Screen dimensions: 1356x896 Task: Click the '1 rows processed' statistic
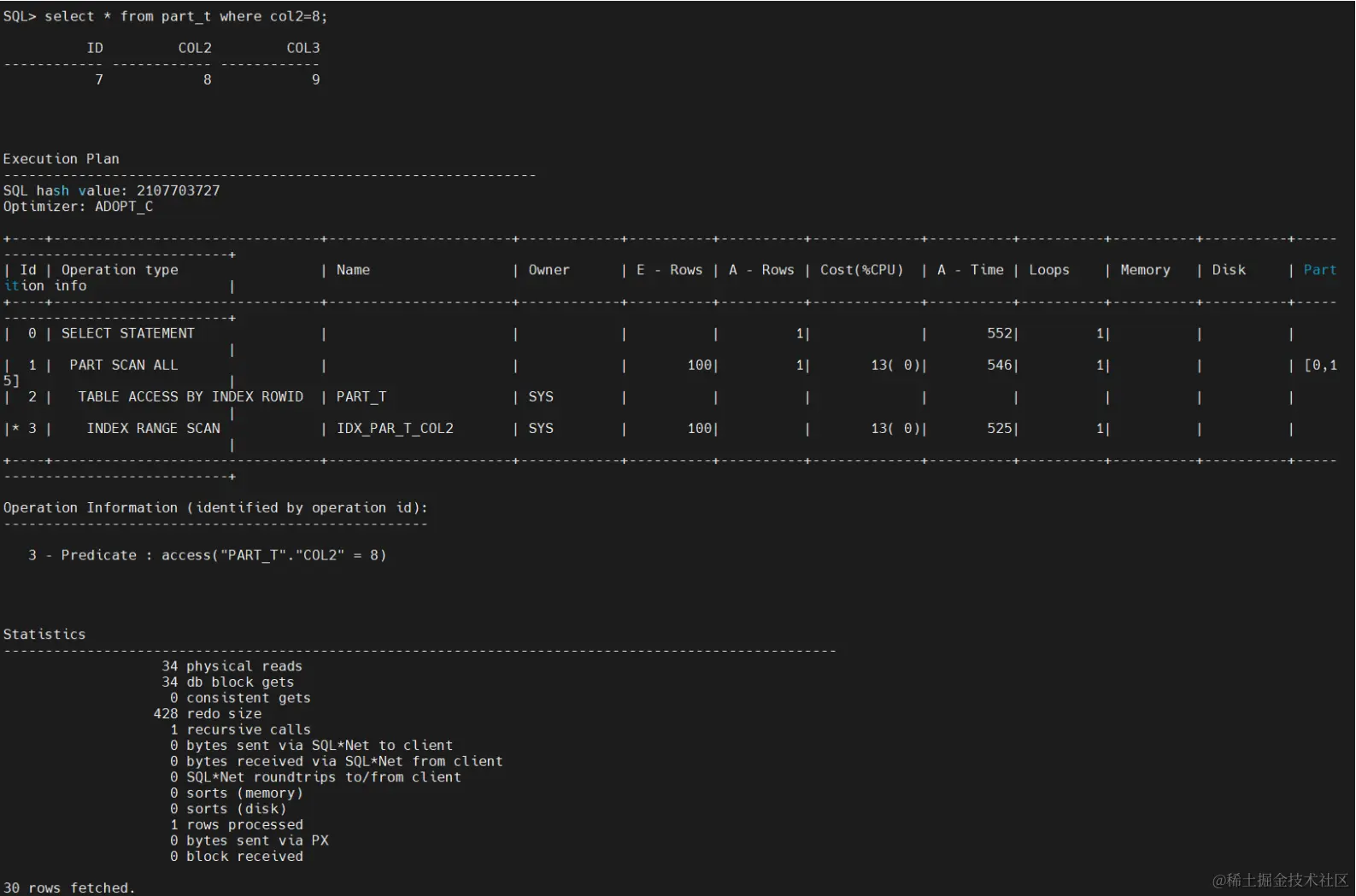click(x=236, y=824)
